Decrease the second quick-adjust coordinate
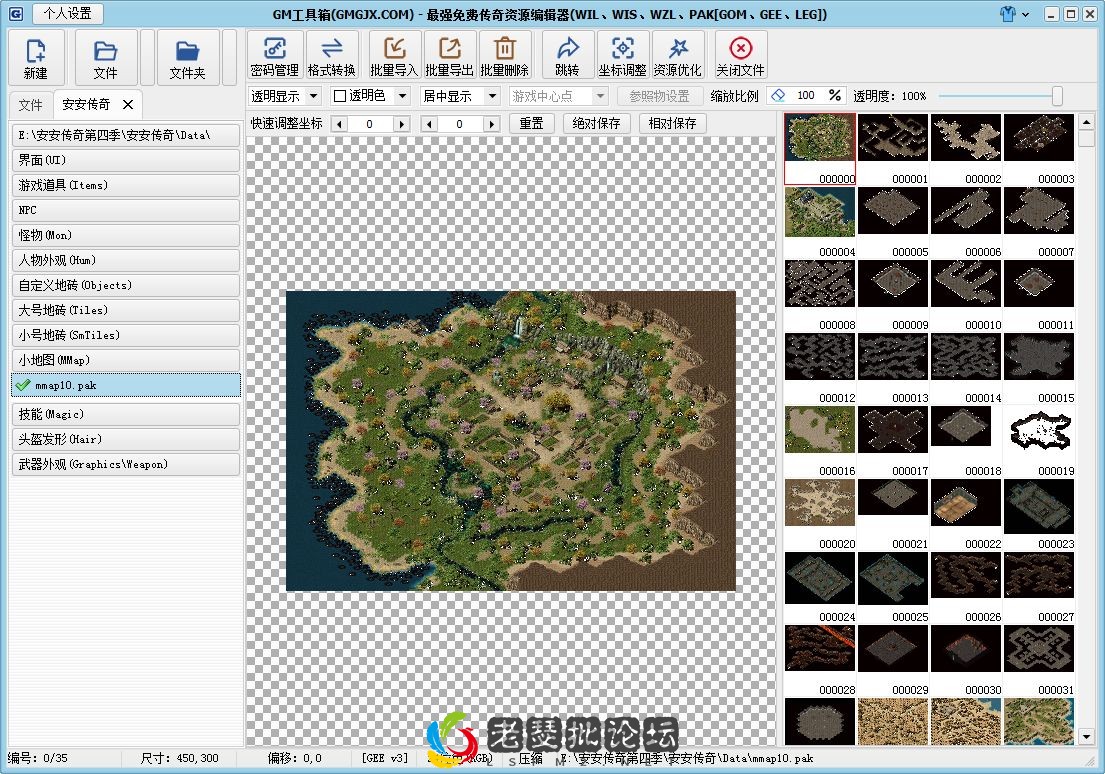 pyautogui.click(x=429, y=124)
